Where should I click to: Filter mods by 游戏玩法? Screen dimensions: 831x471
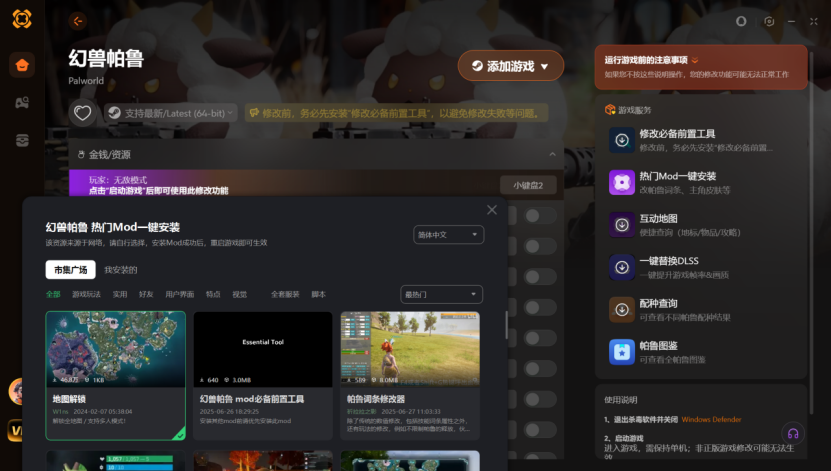point(86,294)
